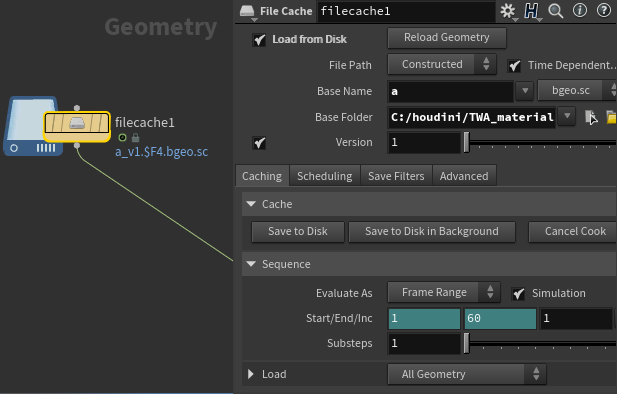Viewport: 617px width, 394px height.
Task: Open the parameter search magnifier
Action: (x=556, y=11)
